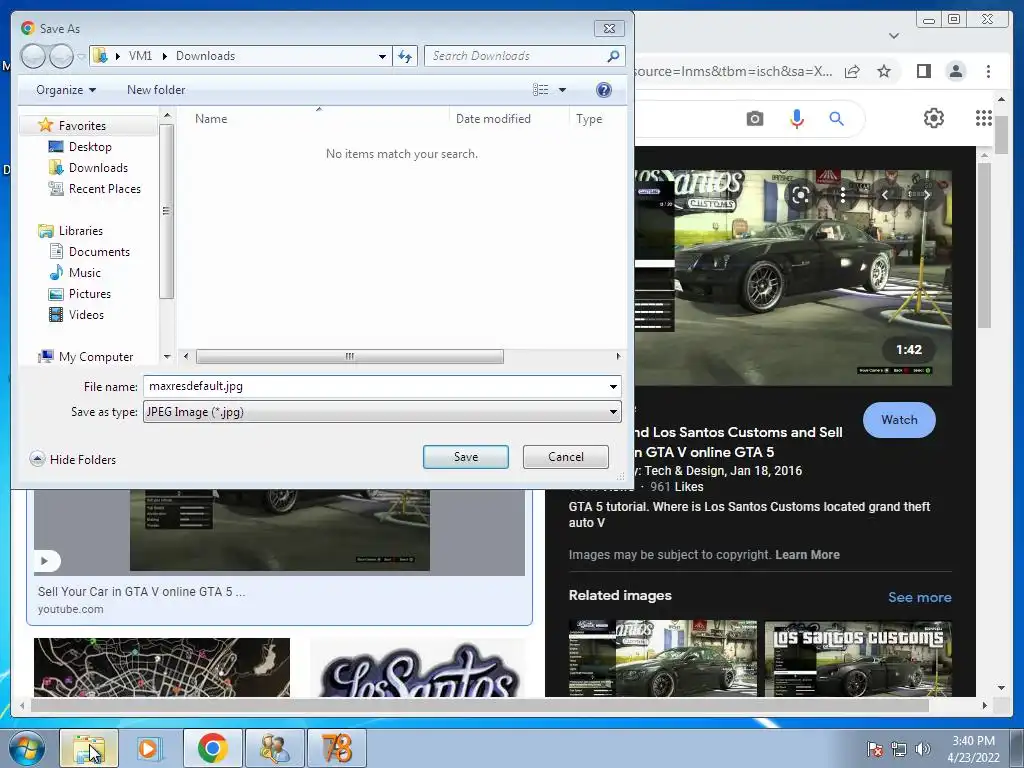
Task: Select Downloads under Favorites
Action: (x=98, y=168)
